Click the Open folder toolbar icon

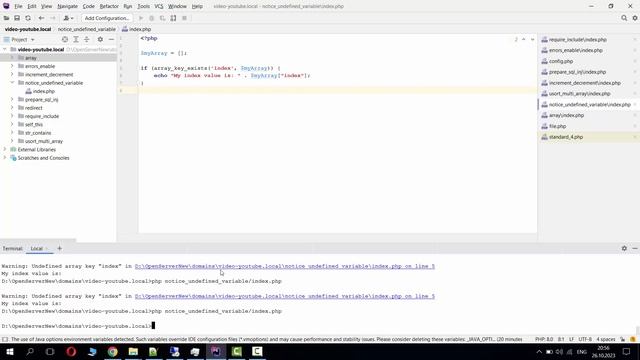pyautogui.click(x=6, y=18)
